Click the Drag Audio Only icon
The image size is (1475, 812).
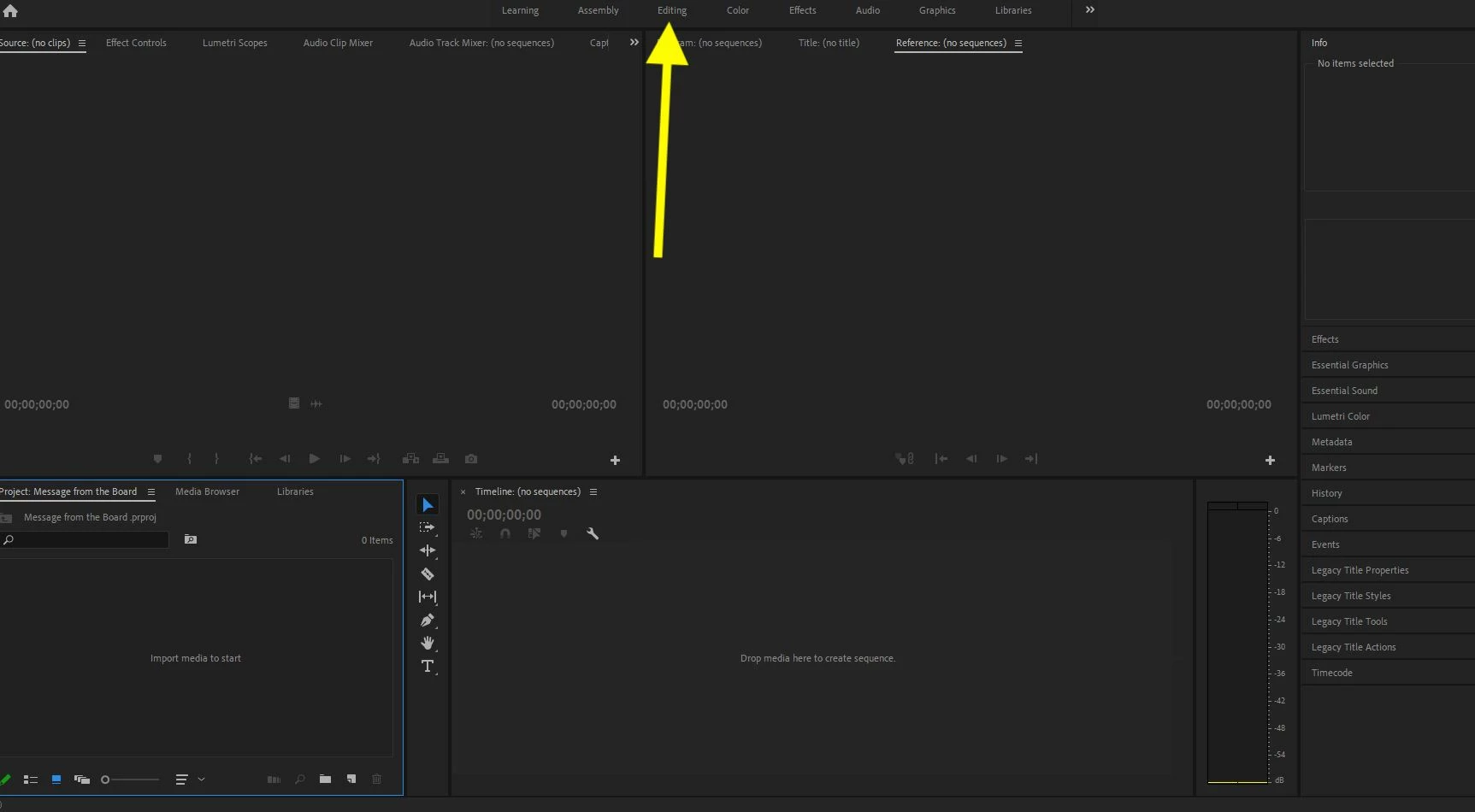tap(316, 403)
